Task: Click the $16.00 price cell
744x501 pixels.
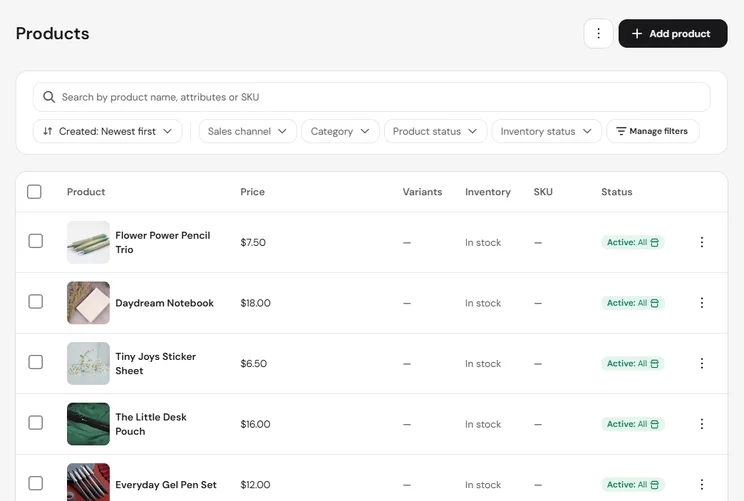Action: [x=255, y=424]
